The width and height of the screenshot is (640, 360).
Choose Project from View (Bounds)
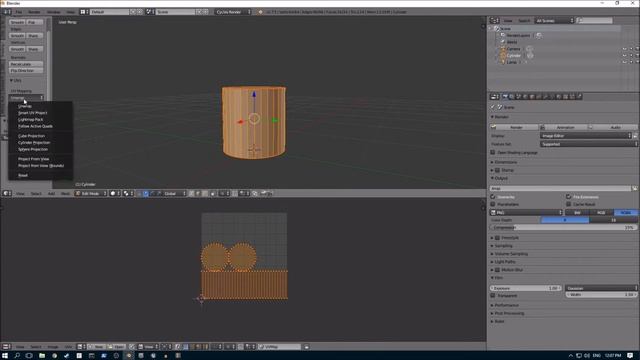tap(41, 166)
